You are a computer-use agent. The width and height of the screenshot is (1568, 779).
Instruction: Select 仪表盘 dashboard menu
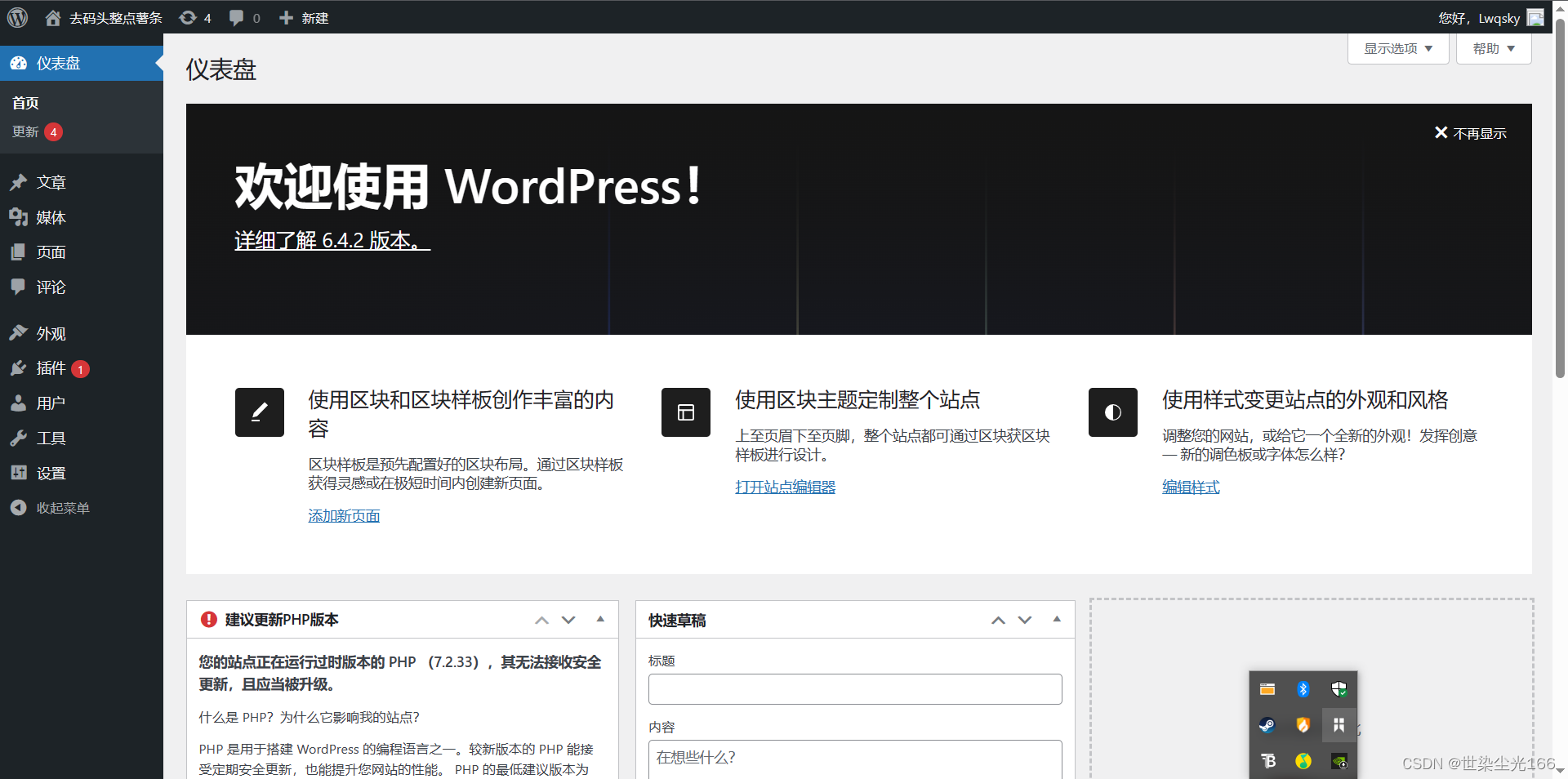click(x=82, y=63)
